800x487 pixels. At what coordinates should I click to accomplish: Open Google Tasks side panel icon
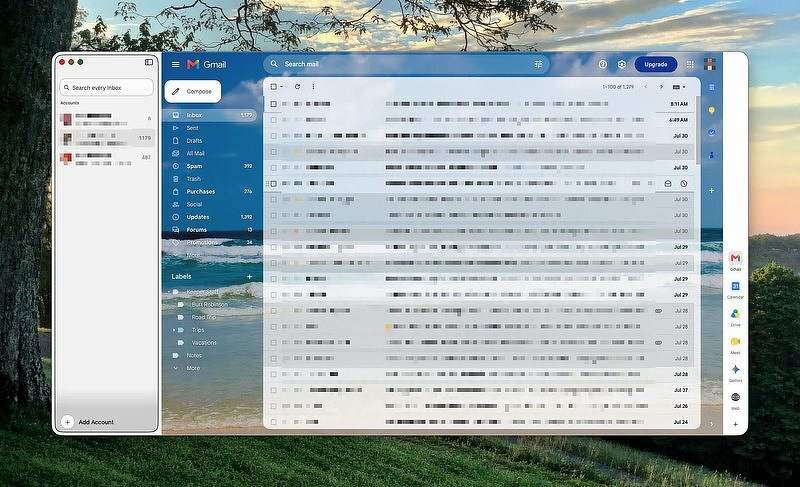coord(711,133)
